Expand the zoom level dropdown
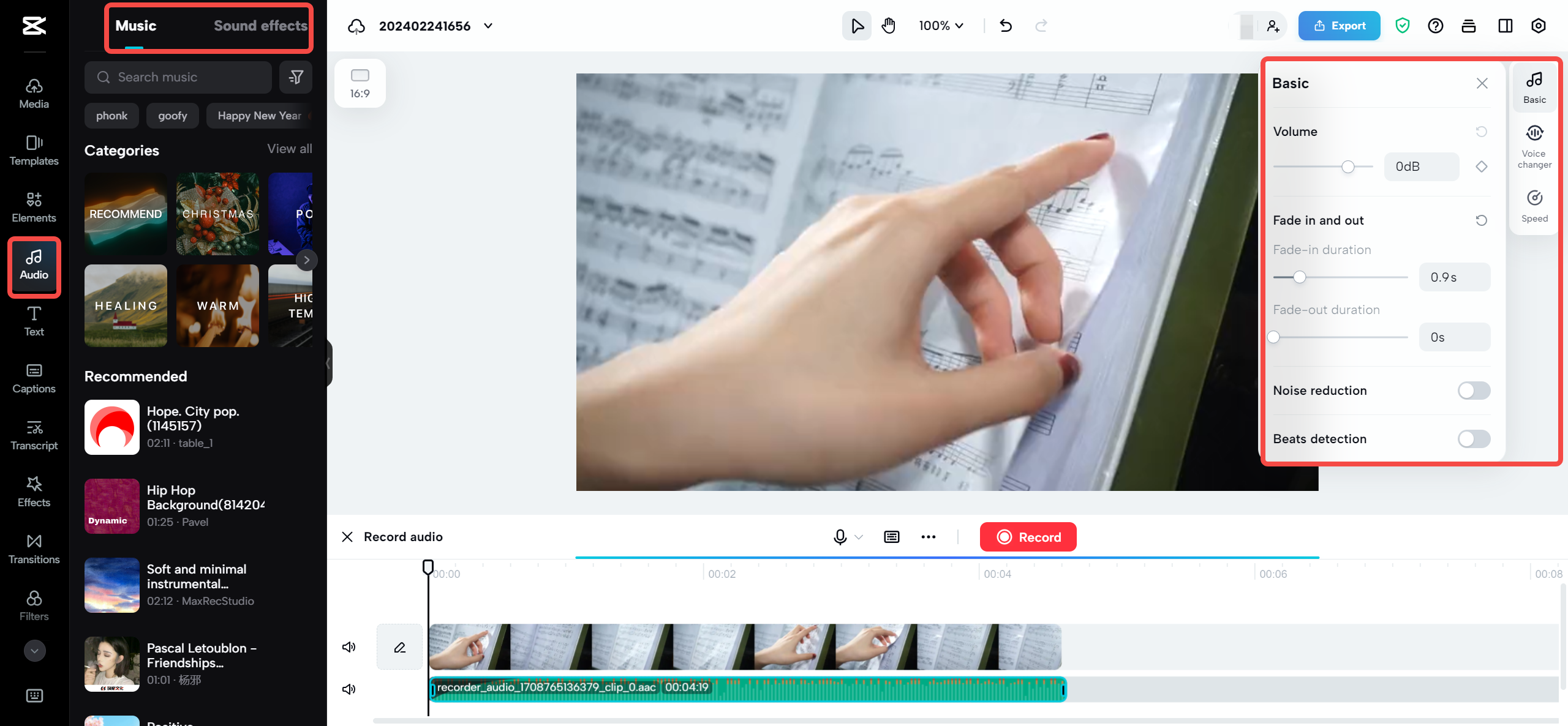Screen dimensions: 1568x726 pos(941,26)
